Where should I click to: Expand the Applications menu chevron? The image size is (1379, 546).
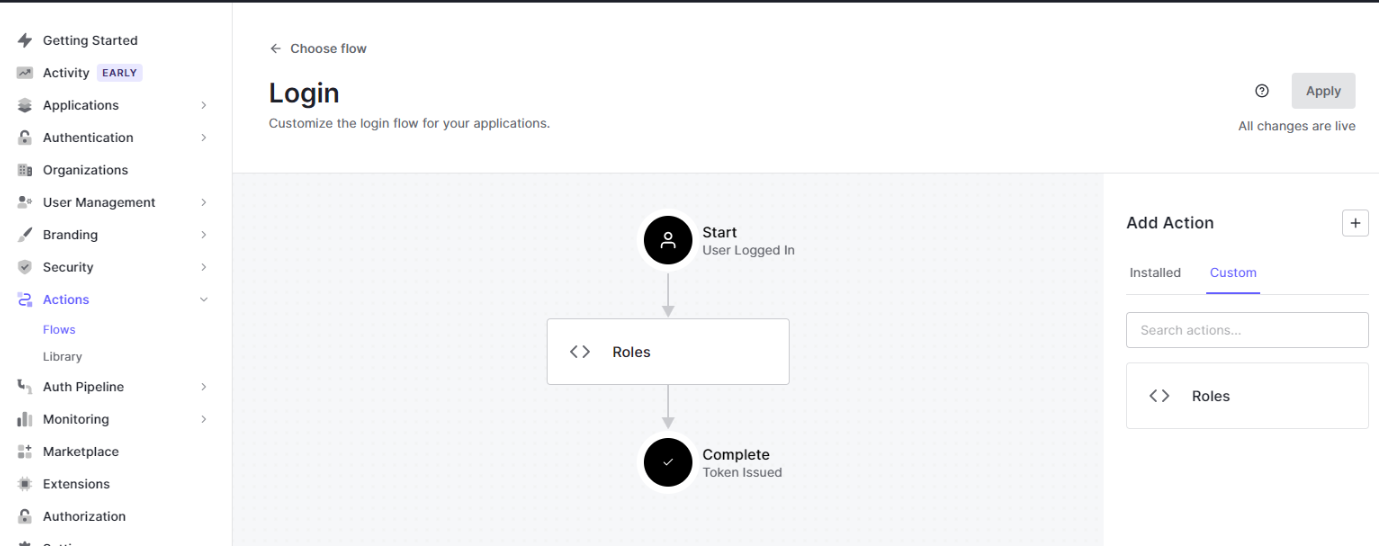coord(204,105)
